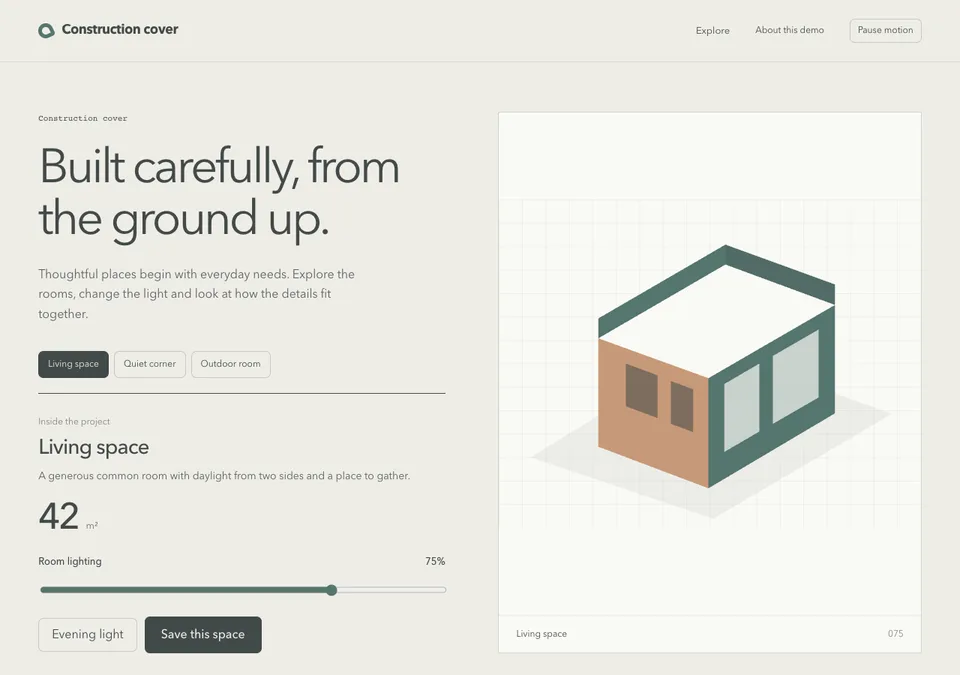Click the 75% lighting value
This screenshot has width=960, height=675.
tap(435, 561)
